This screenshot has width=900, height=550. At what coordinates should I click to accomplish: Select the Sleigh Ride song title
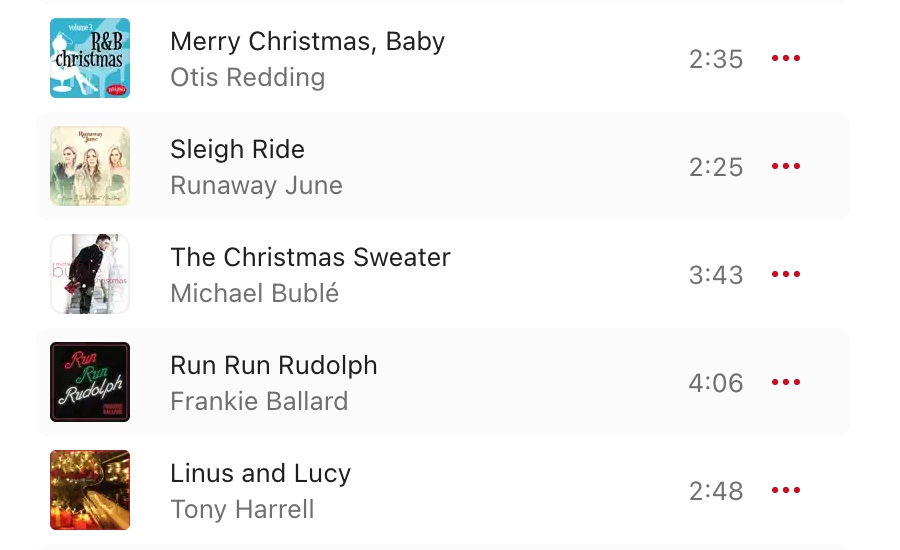point(237,150)
